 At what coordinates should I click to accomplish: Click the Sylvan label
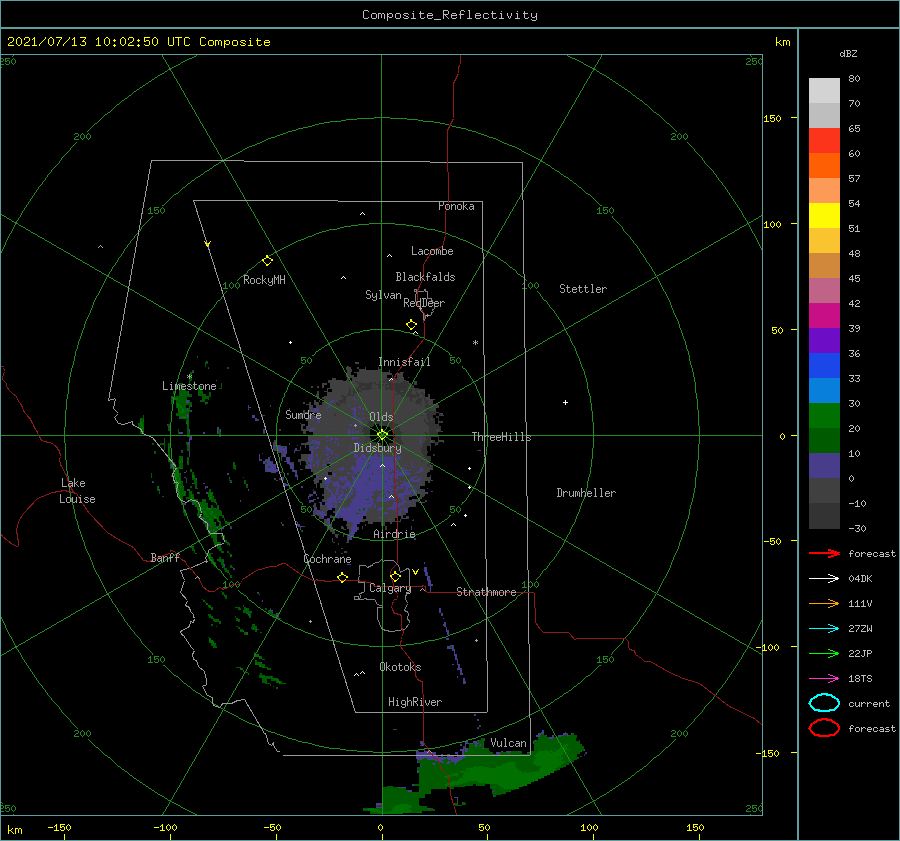[x=383, y=295]
